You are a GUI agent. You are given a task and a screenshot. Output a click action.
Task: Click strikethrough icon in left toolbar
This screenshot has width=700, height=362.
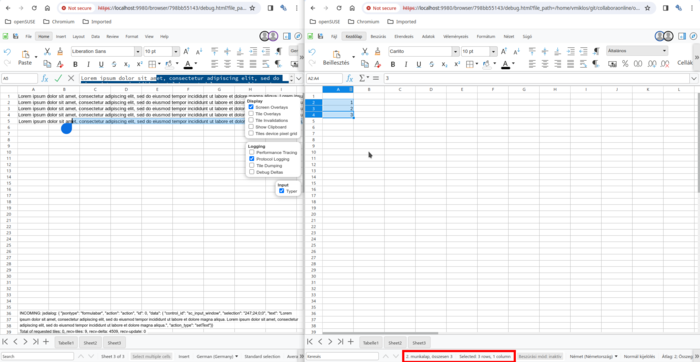[x=114, y=64]
